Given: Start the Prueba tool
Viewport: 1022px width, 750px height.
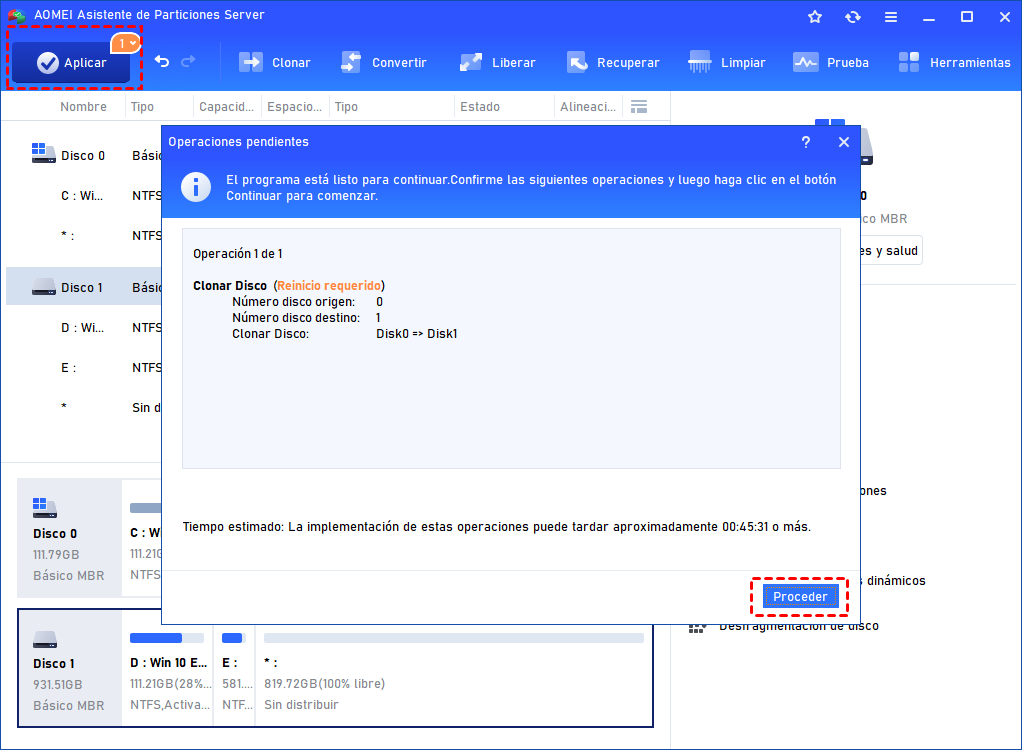Looking at the screenshot, I should coord(831,63).
